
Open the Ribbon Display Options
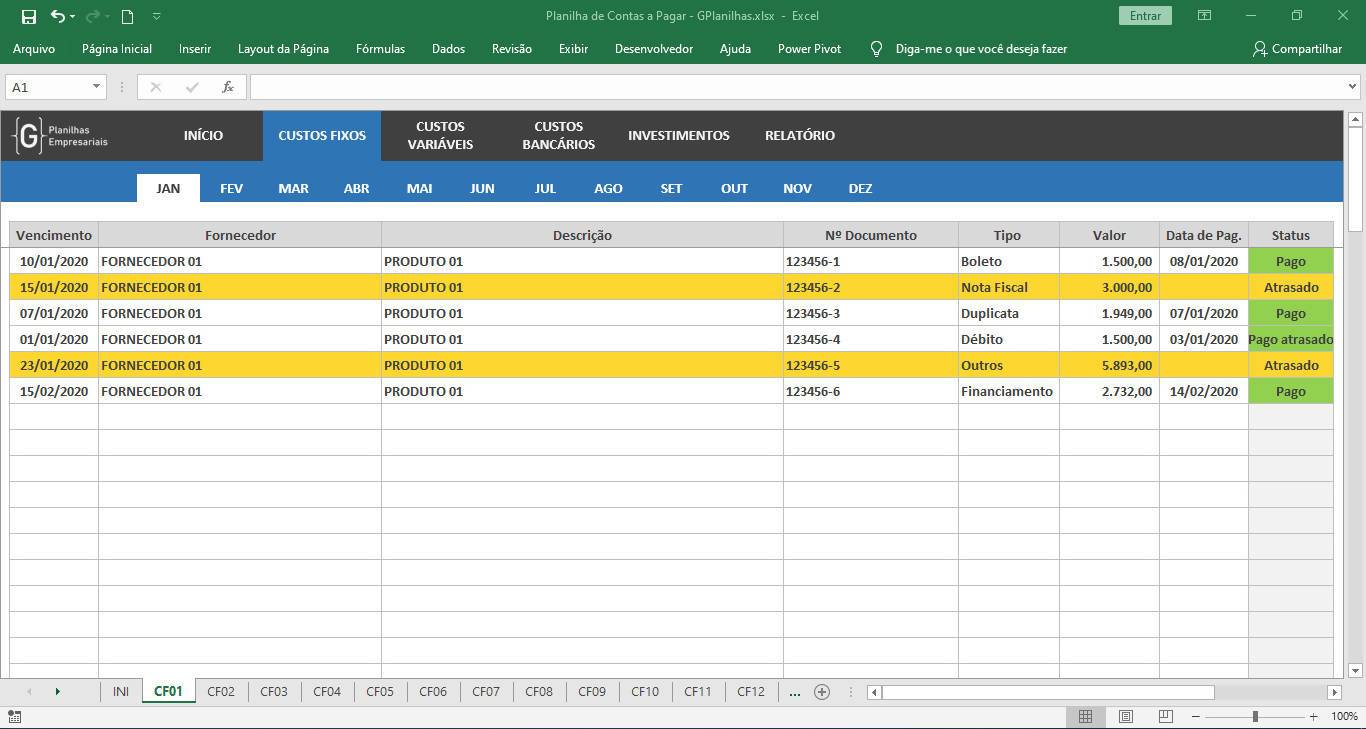(x=1204, y=16)
